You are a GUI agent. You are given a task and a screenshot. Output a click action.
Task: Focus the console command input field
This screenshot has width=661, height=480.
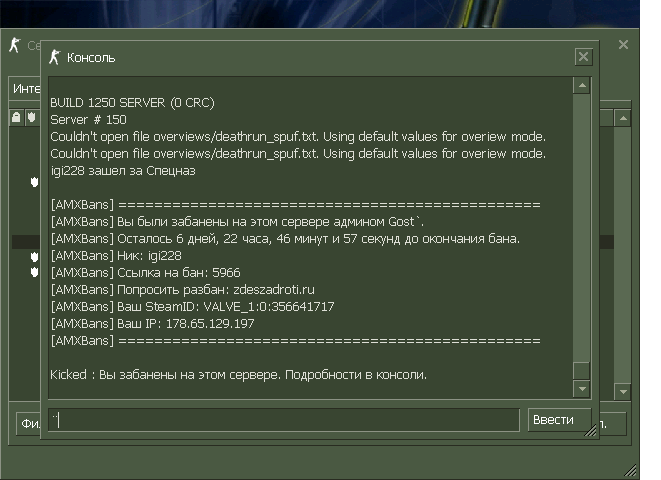[284, 420]
